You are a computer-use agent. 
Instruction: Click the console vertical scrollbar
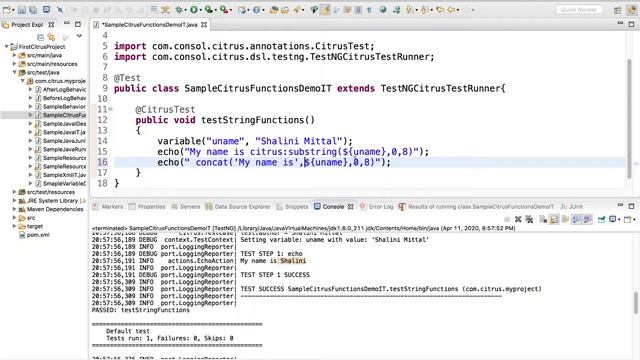tap(636, 303)
